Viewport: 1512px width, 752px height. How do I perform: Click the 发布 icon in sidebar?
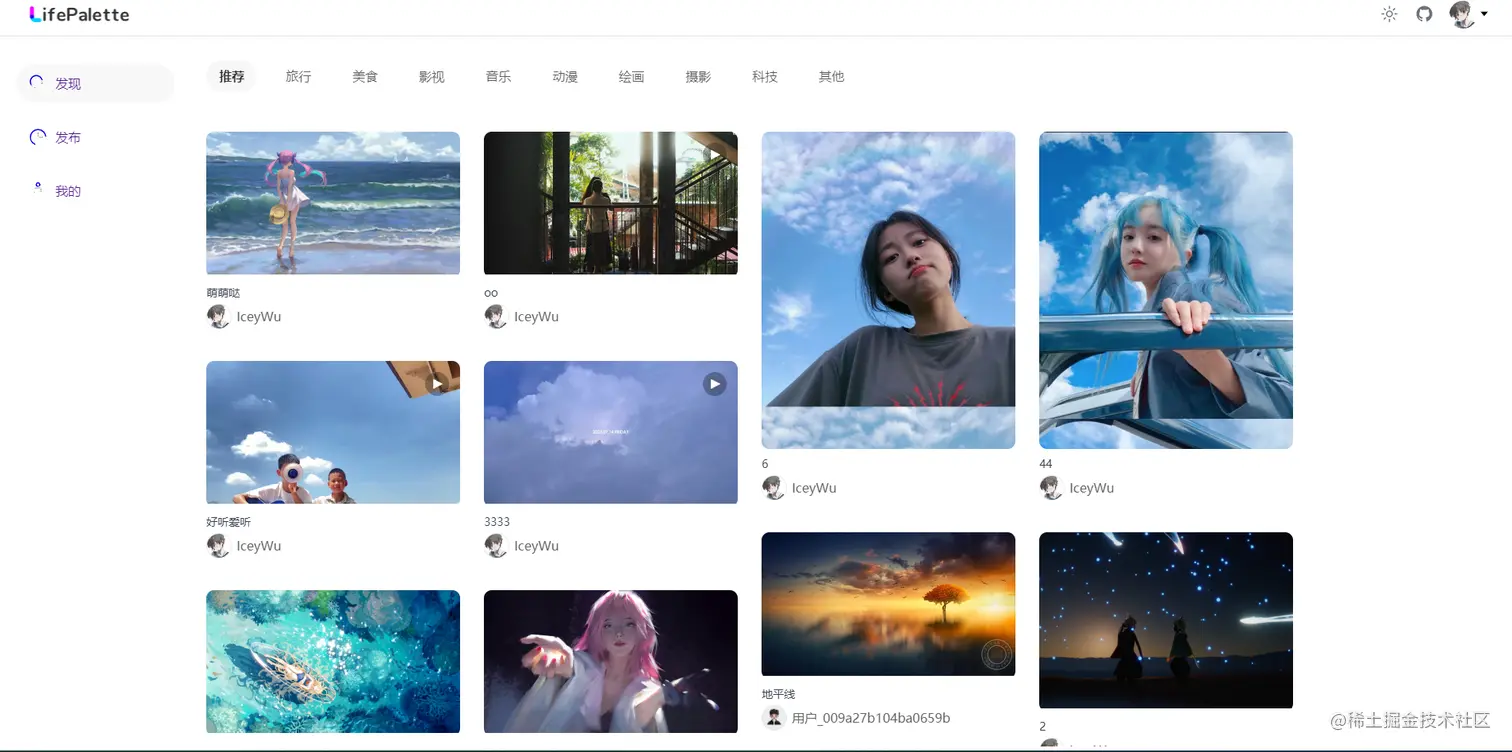(37, 137)
